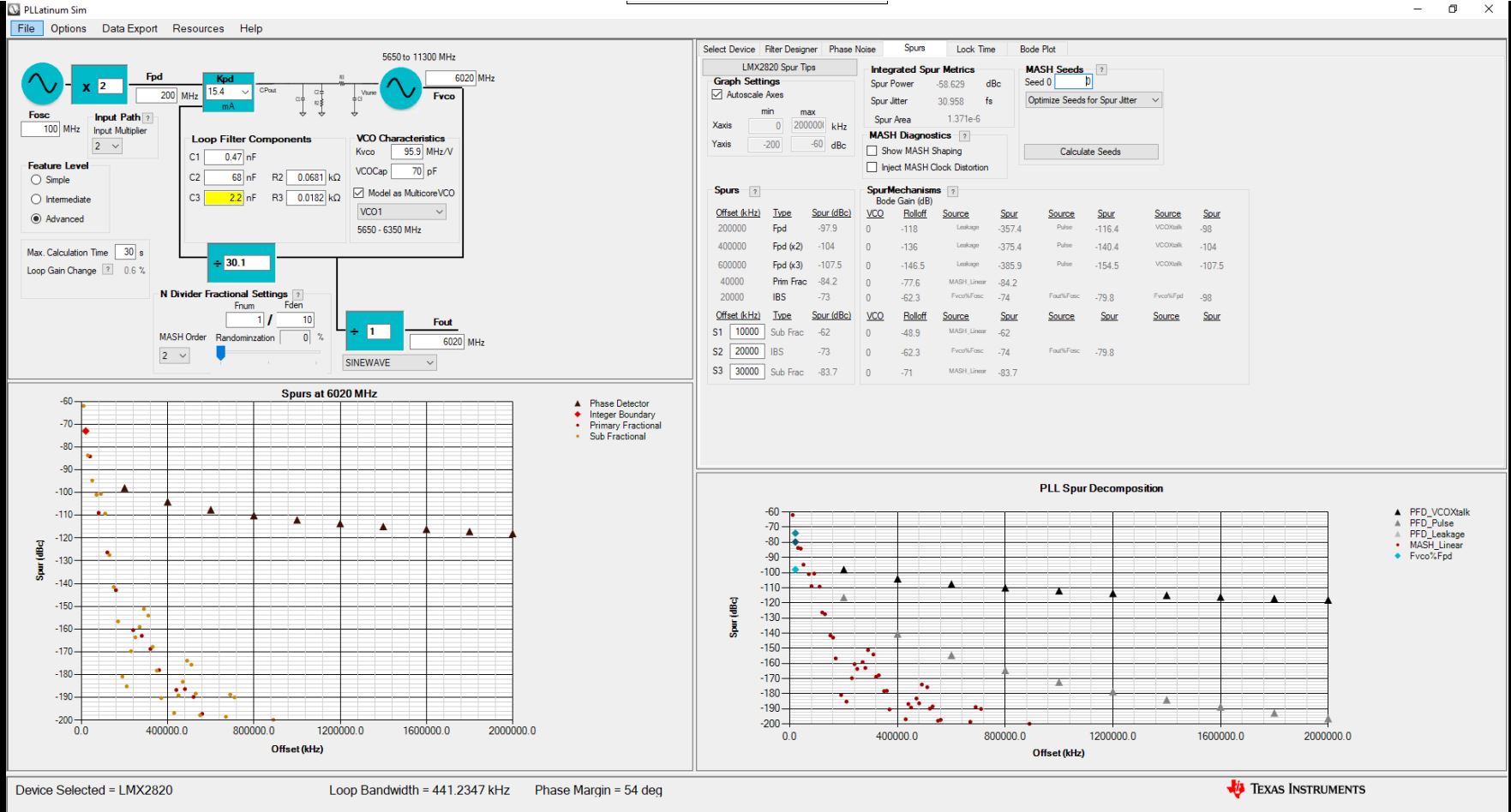Enable Show MASH Shaping checkbox
Image resolution: width=1511 pixels, height=812 pixels.
[872, 151]
